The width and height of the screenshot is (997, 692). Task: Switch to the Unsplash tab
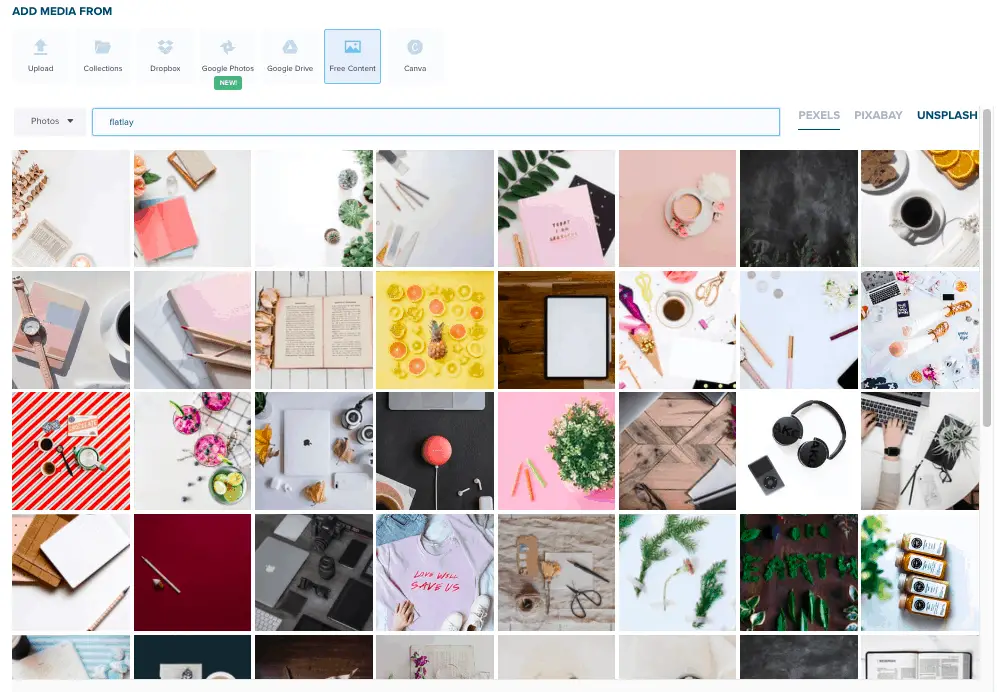tap(947, 115)
